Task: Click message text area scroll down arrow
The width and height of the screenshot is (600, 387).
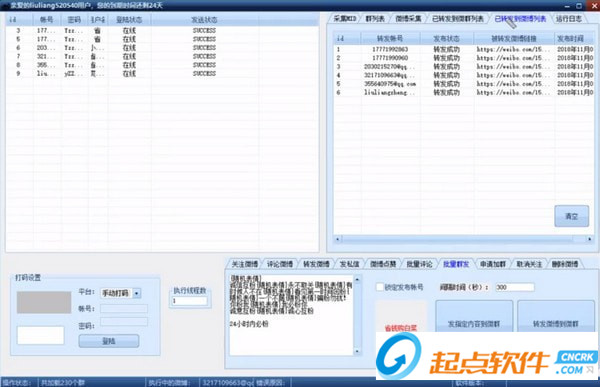Action: coord(357,351)
